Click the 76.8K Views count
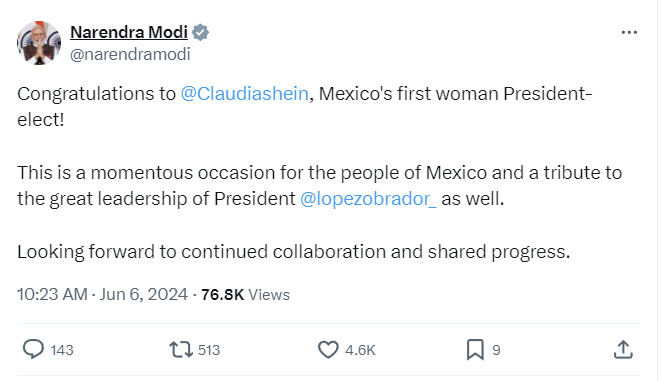This screenshot has height=381, width=661. [245, 295]
